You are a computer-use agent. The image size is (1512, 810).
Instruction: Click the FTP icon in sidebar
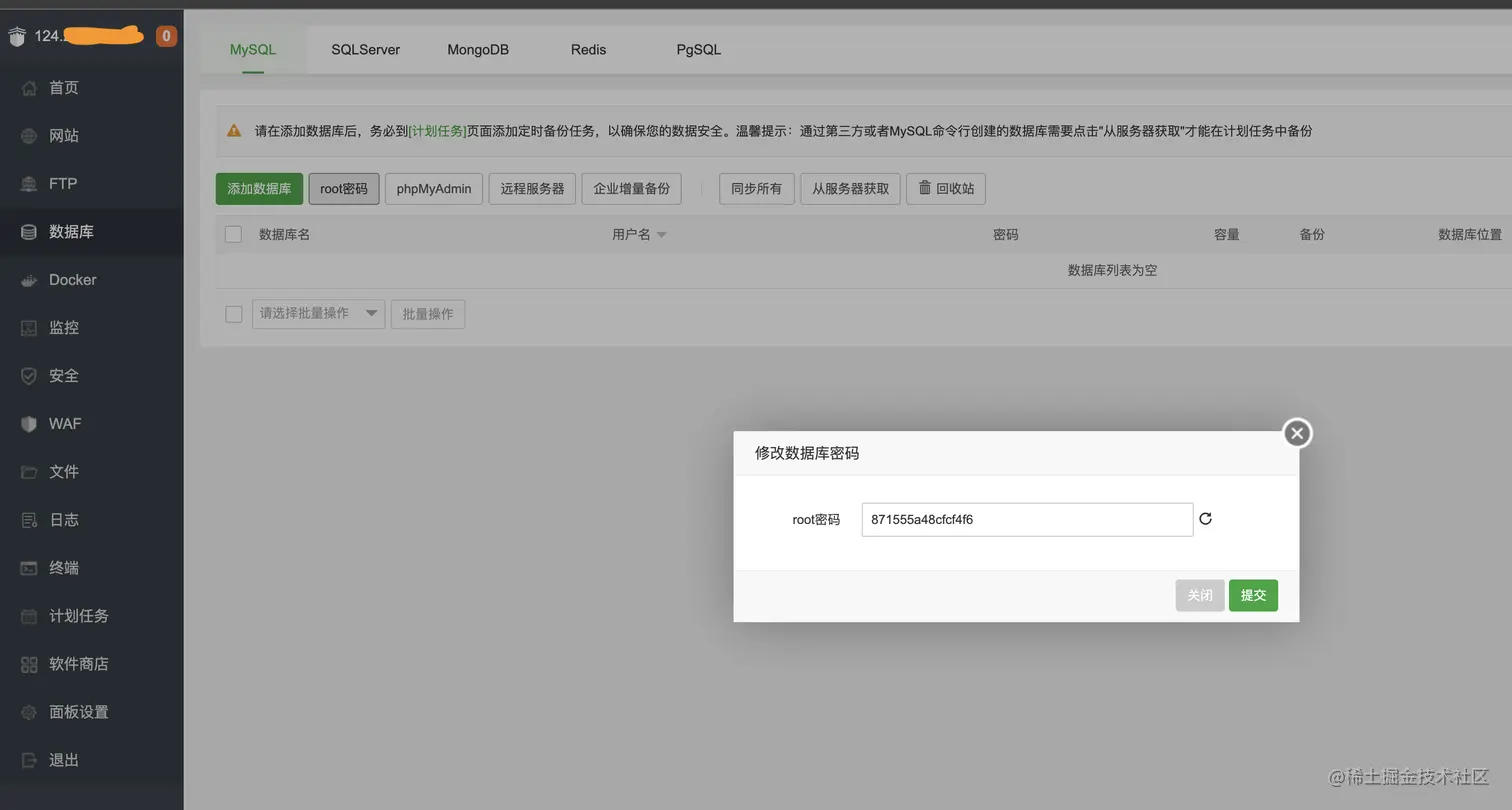[29, 184]
